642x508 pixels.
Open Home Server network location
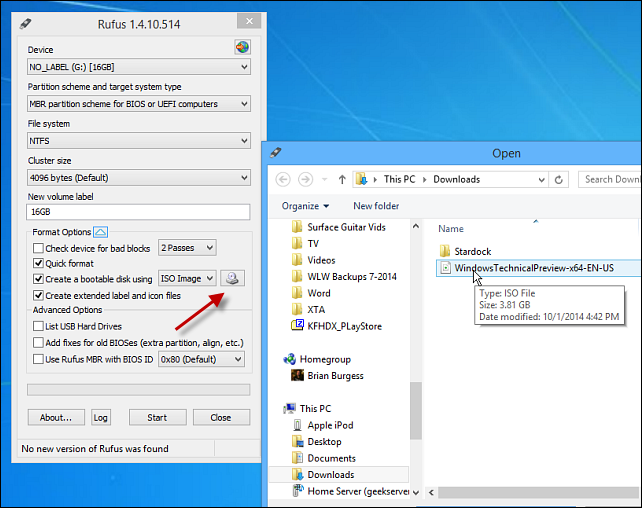click(x=357, y=491)
